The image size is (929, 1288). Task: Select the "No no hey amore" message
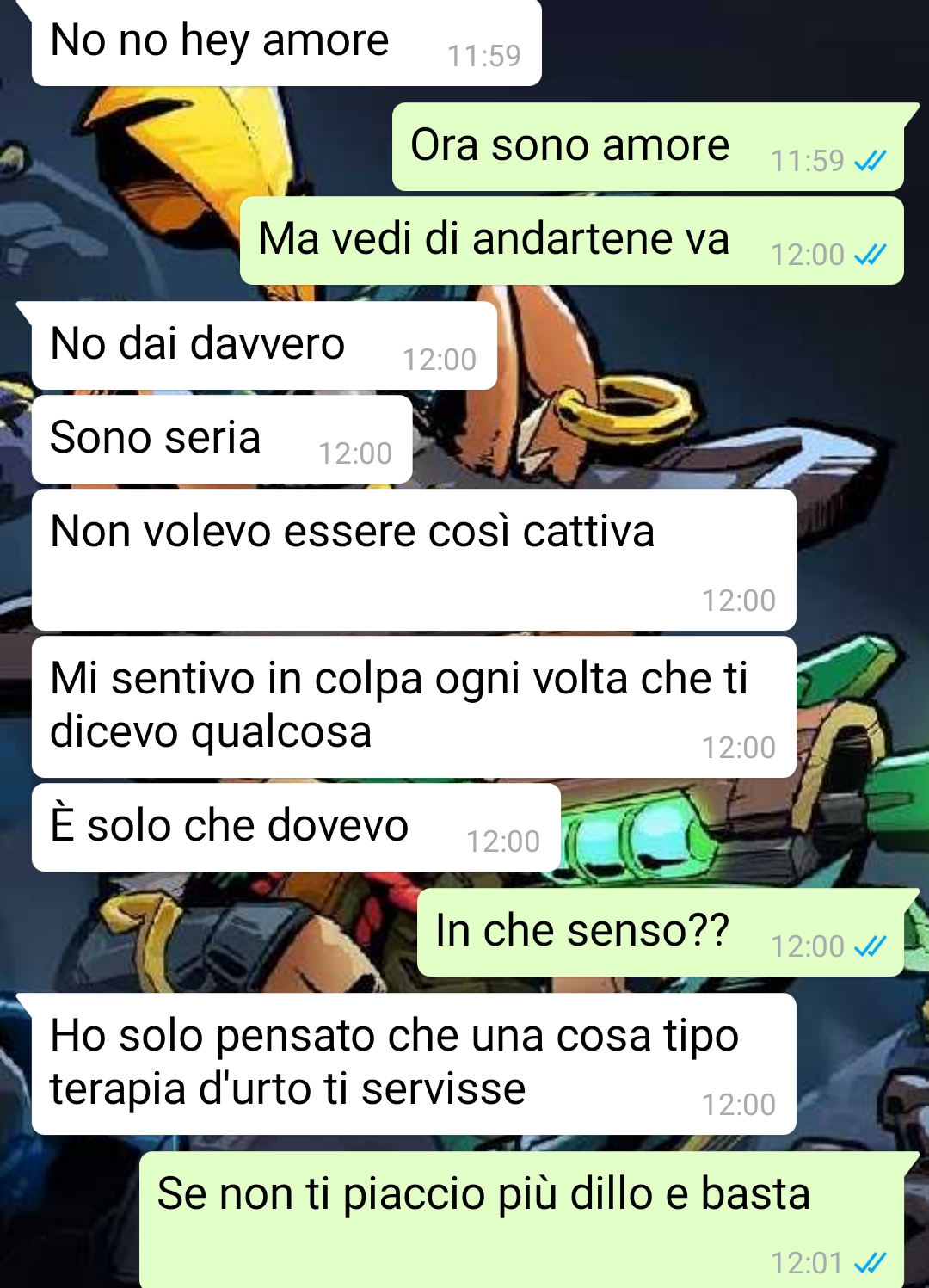[x=286, y=42]
